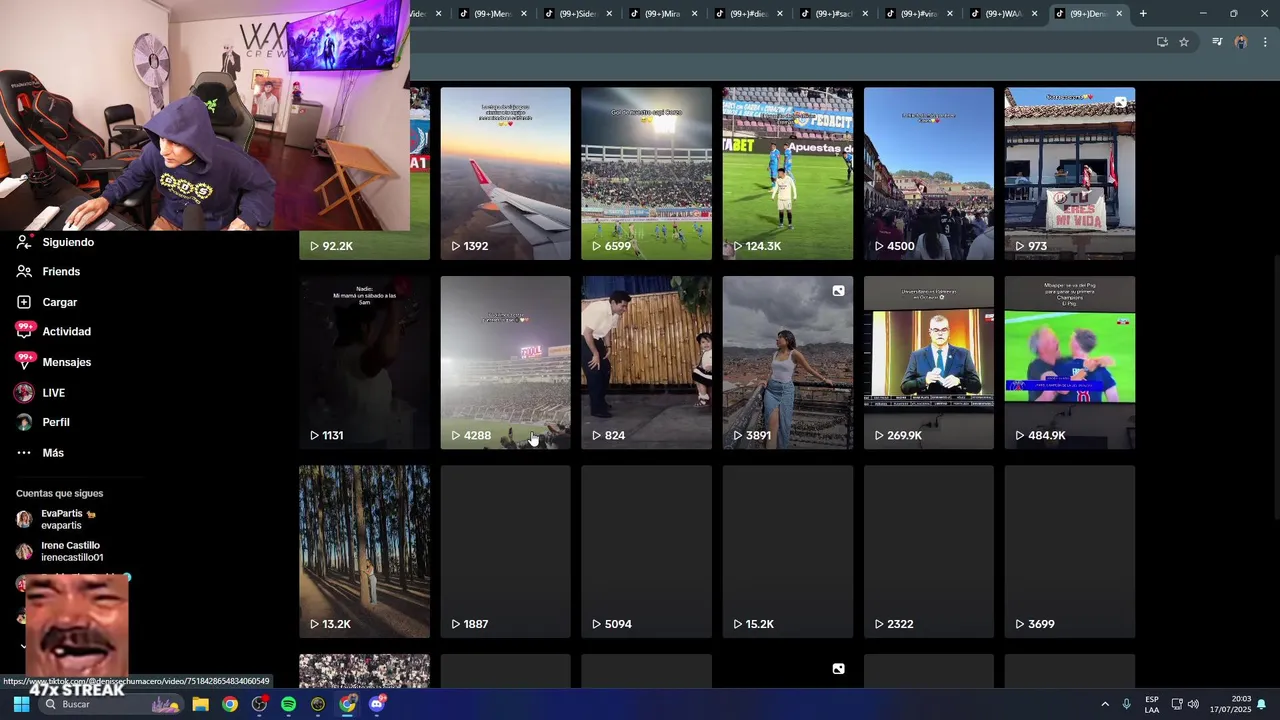
Task: Click the Windows Start button
Action: [21, 704]
